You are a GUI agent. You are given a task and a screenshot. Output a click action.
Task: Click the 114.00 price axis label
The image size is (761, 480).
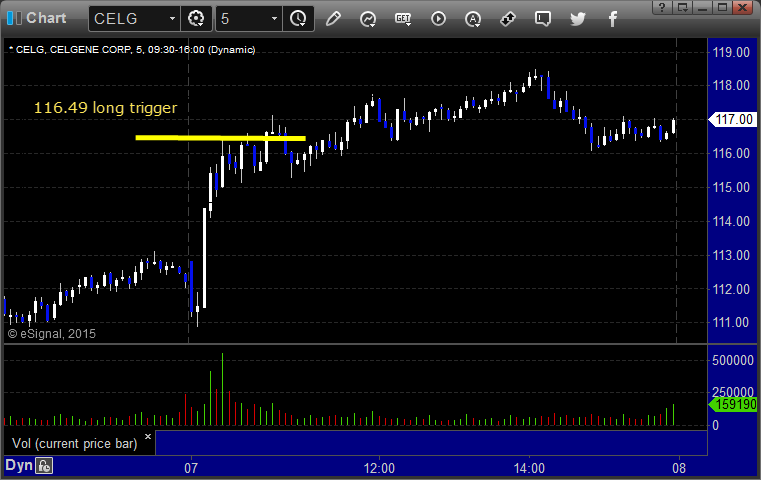click(x=731, y=221)
